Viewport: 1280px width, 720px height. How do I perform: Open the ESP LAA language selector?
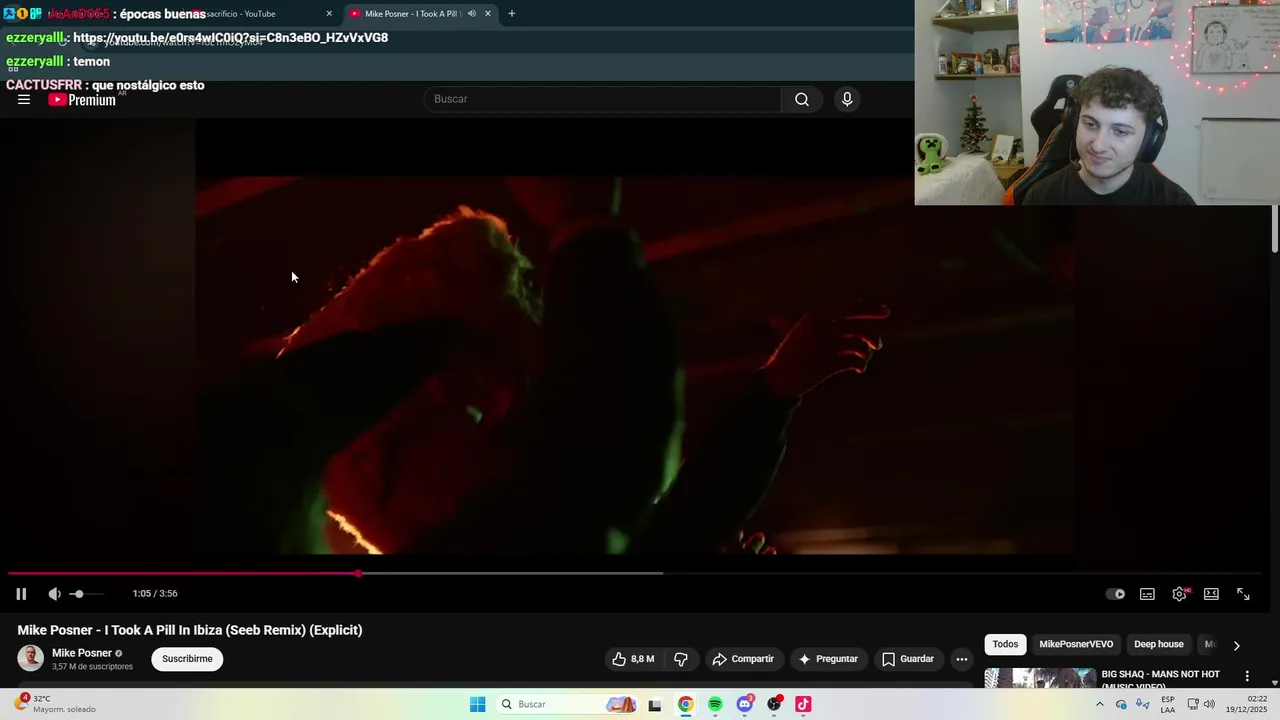click(1168, 704)
